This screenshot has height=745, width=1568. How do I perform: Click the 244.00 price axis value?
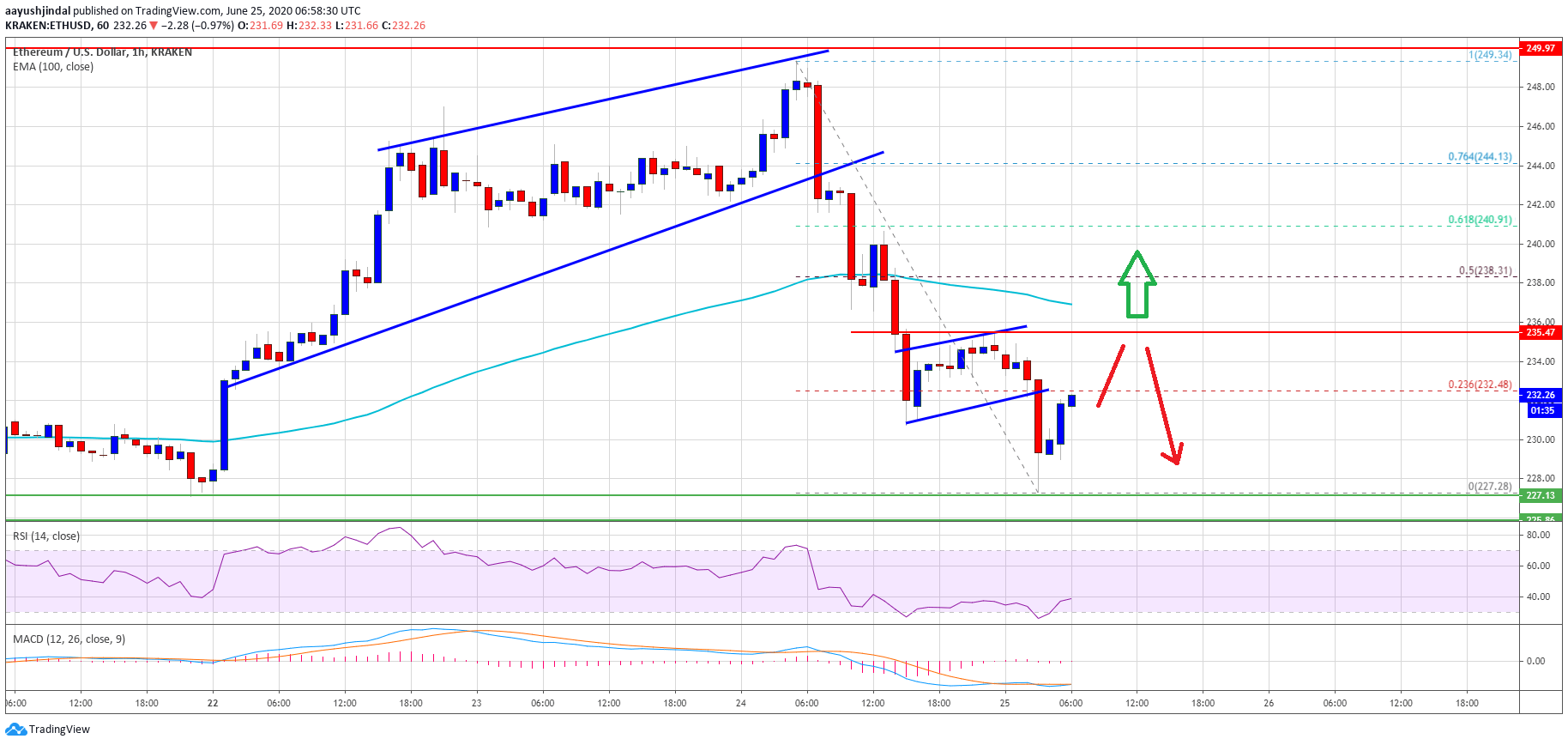(1541, 166)
